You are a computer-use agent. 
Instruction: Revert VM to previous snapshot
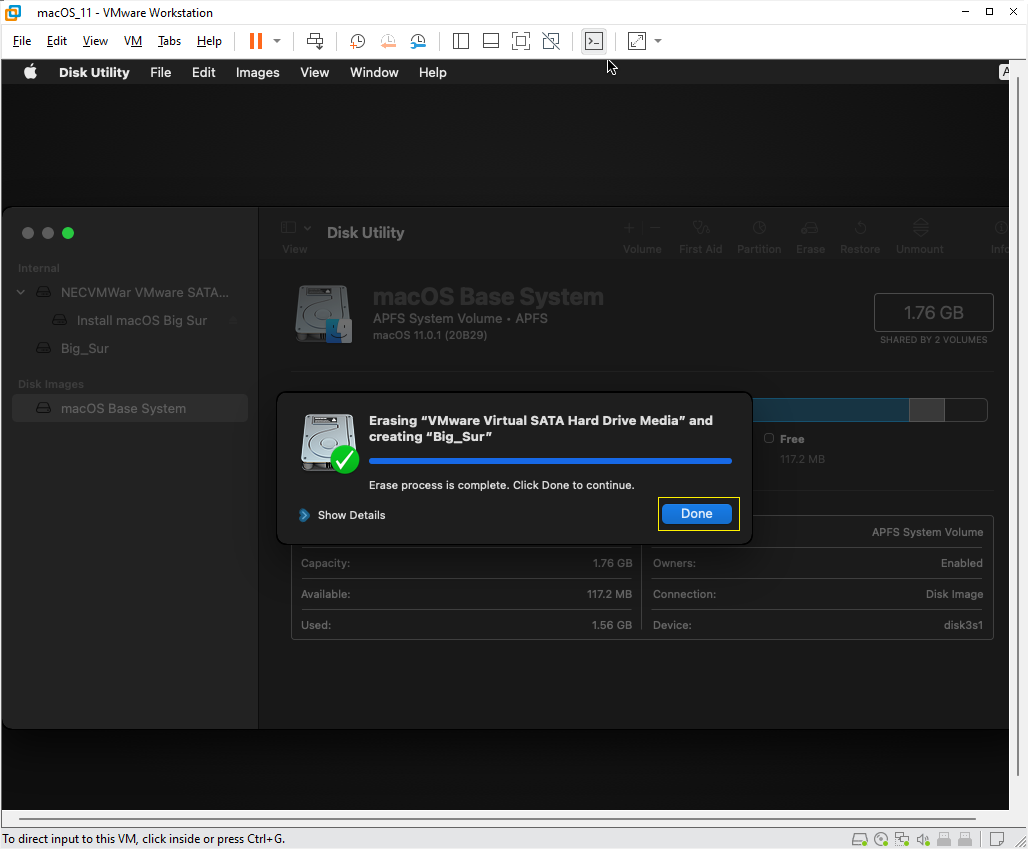388,41
